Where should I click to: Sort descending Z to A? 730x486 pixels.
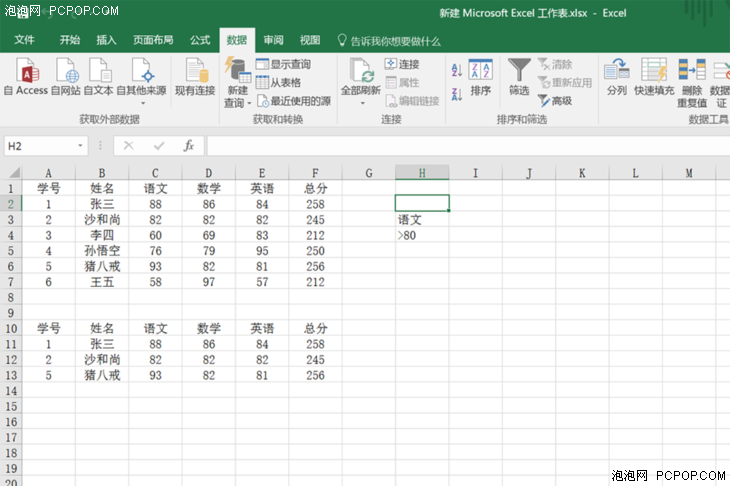[457, 94]
